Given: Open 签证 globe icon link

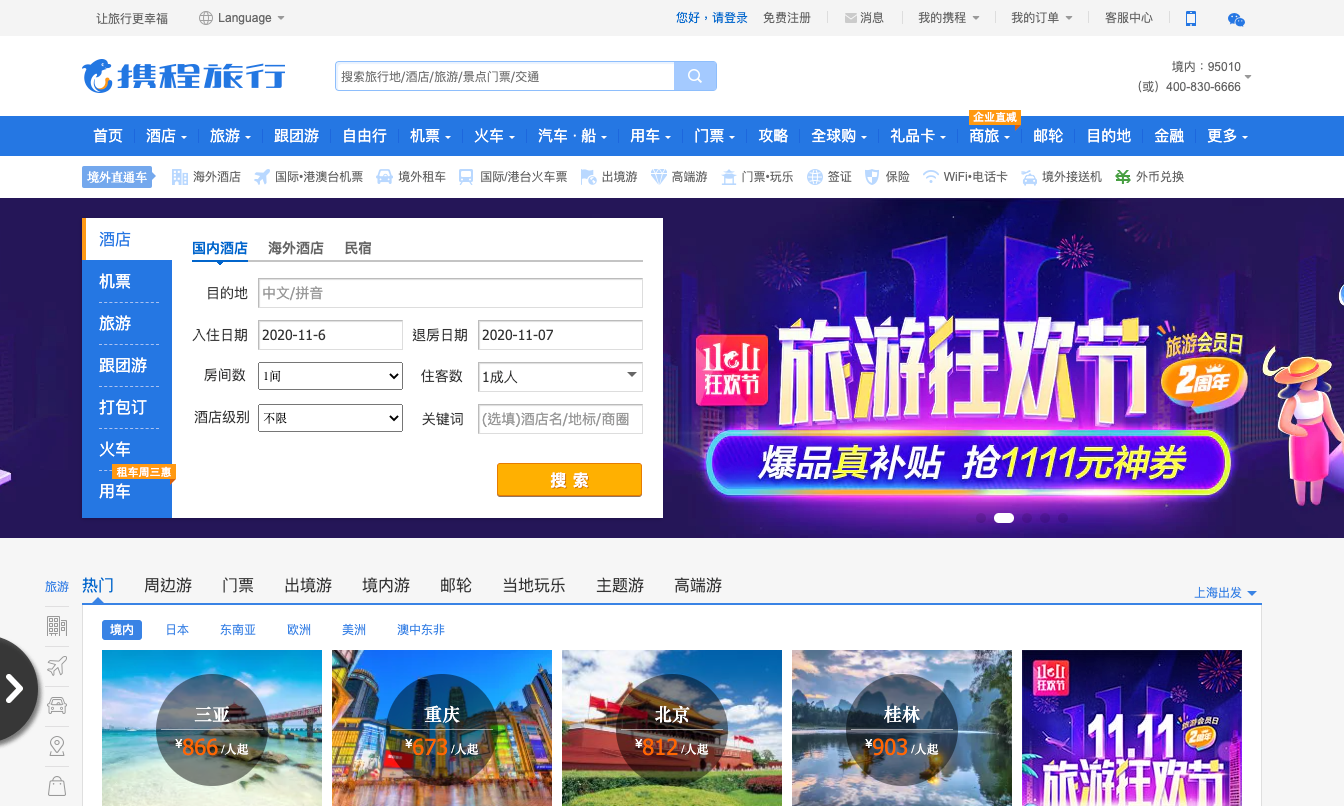Looking at the screenshot, I should pos(829,177).
